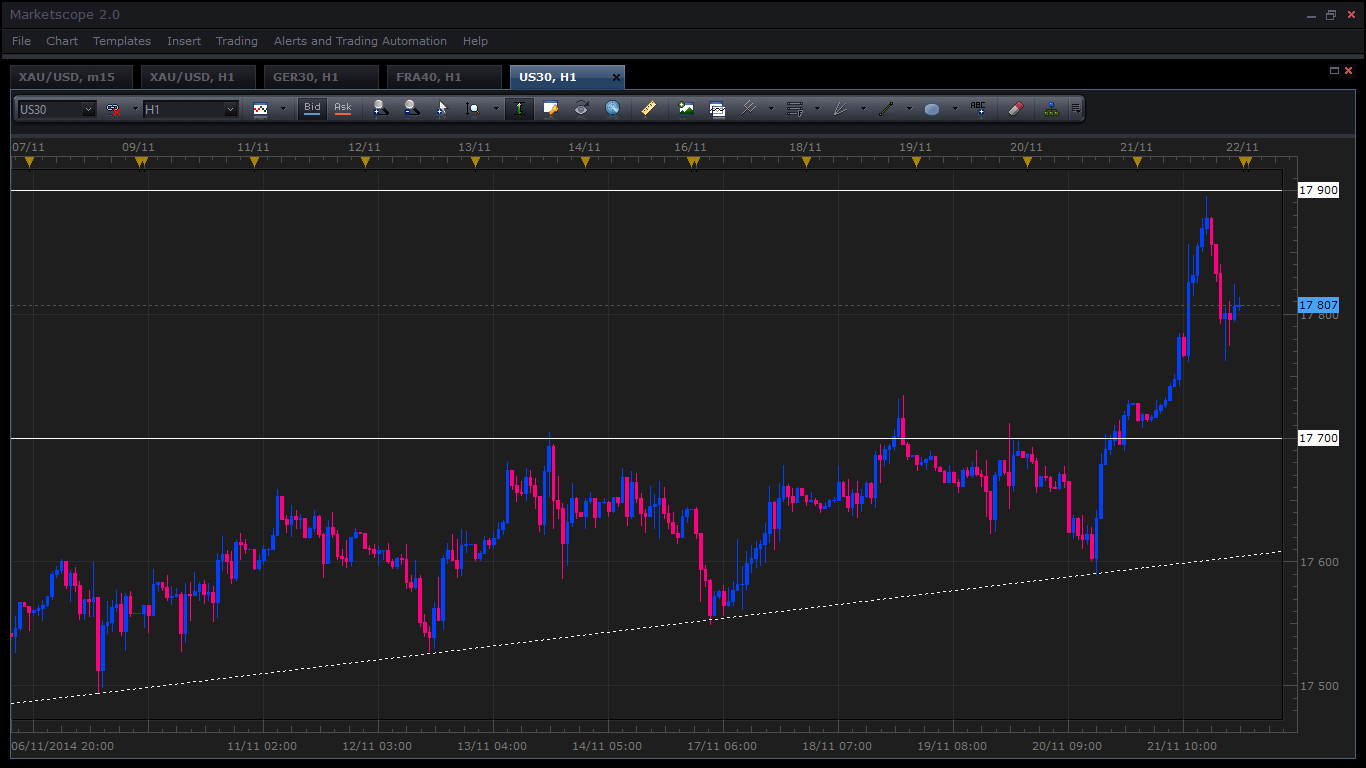This screenshot has width=1366, height=768.
Task: Open the Chart menu
Action: pyautogui.click(x=62, y=41)
